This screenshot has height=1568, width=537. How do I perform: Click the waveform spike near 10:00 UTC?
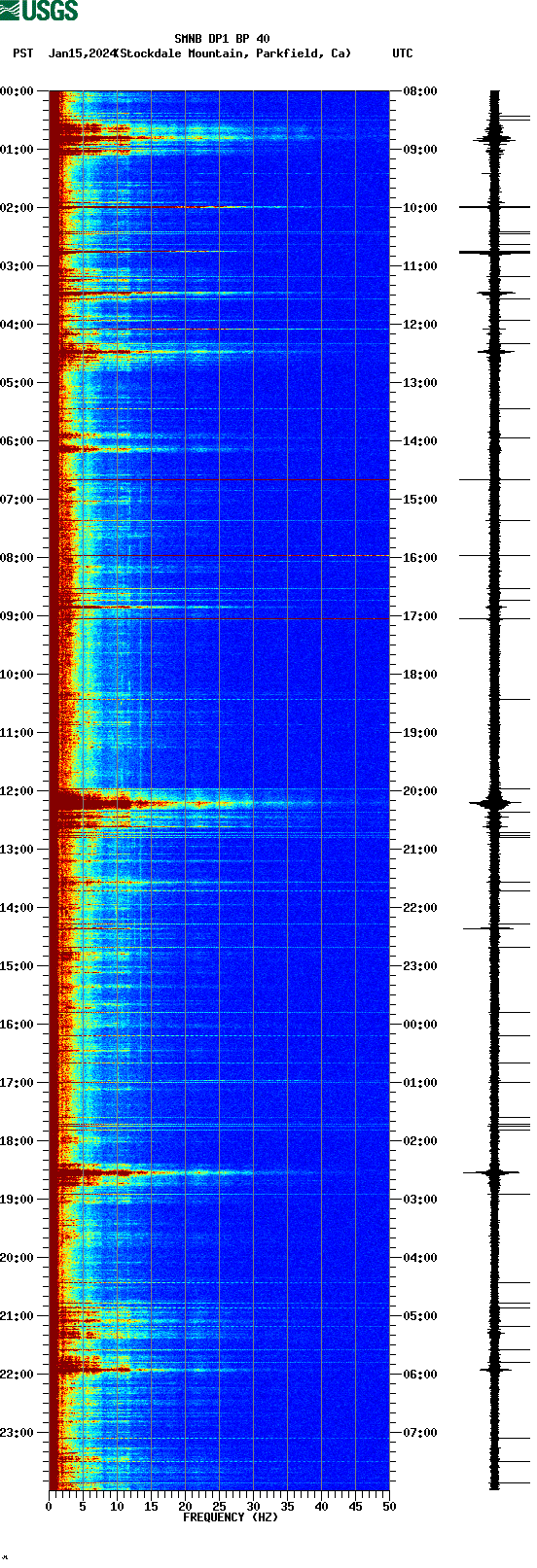[x=494, y=207]
